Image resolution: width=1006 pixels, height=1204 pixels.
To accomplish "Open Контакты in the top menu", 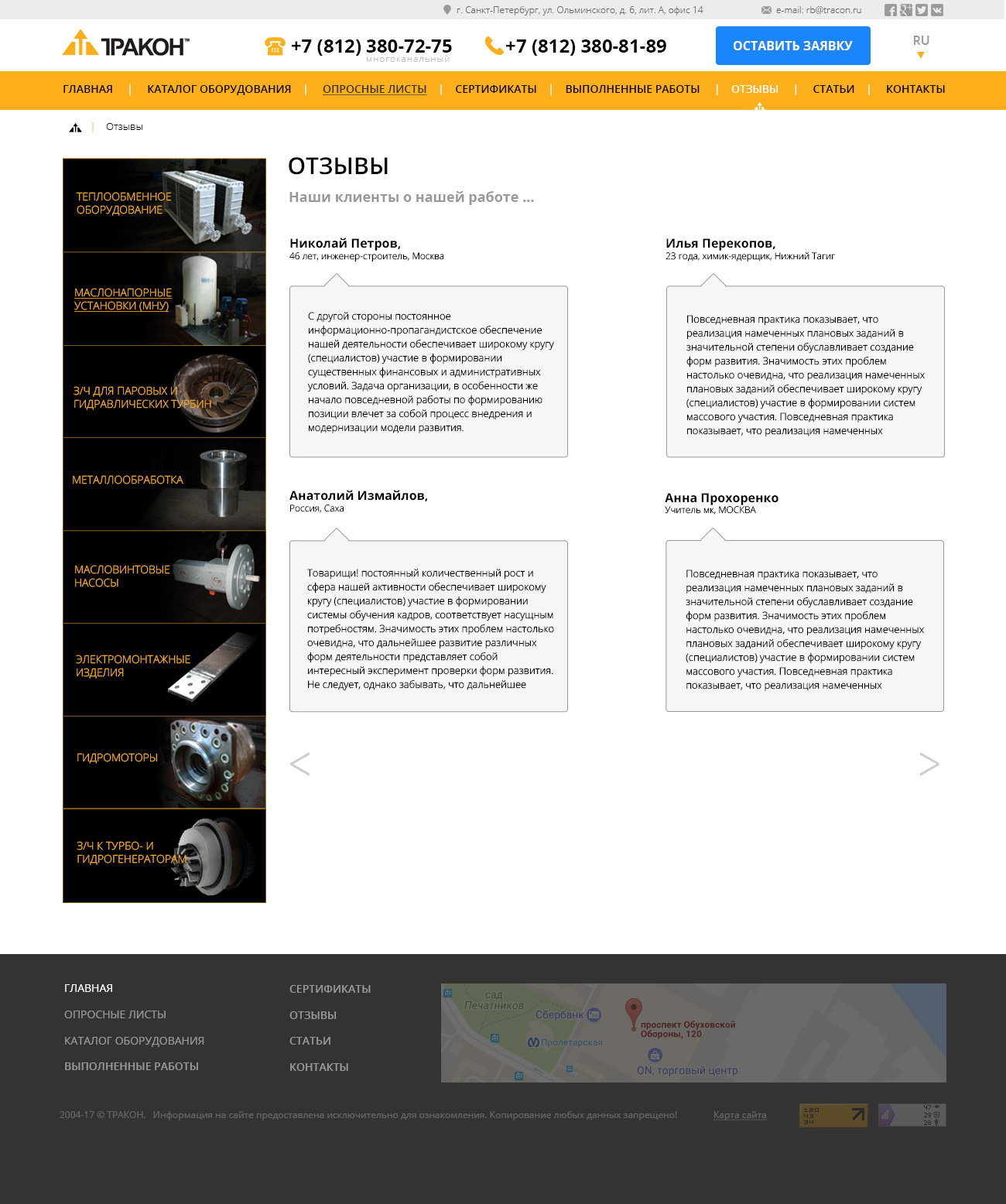I will 915,90.
